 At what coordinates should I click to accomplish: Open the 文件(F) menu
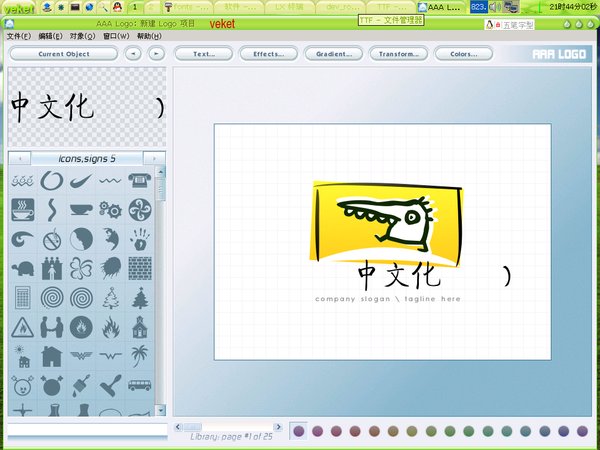coord(19,36)
